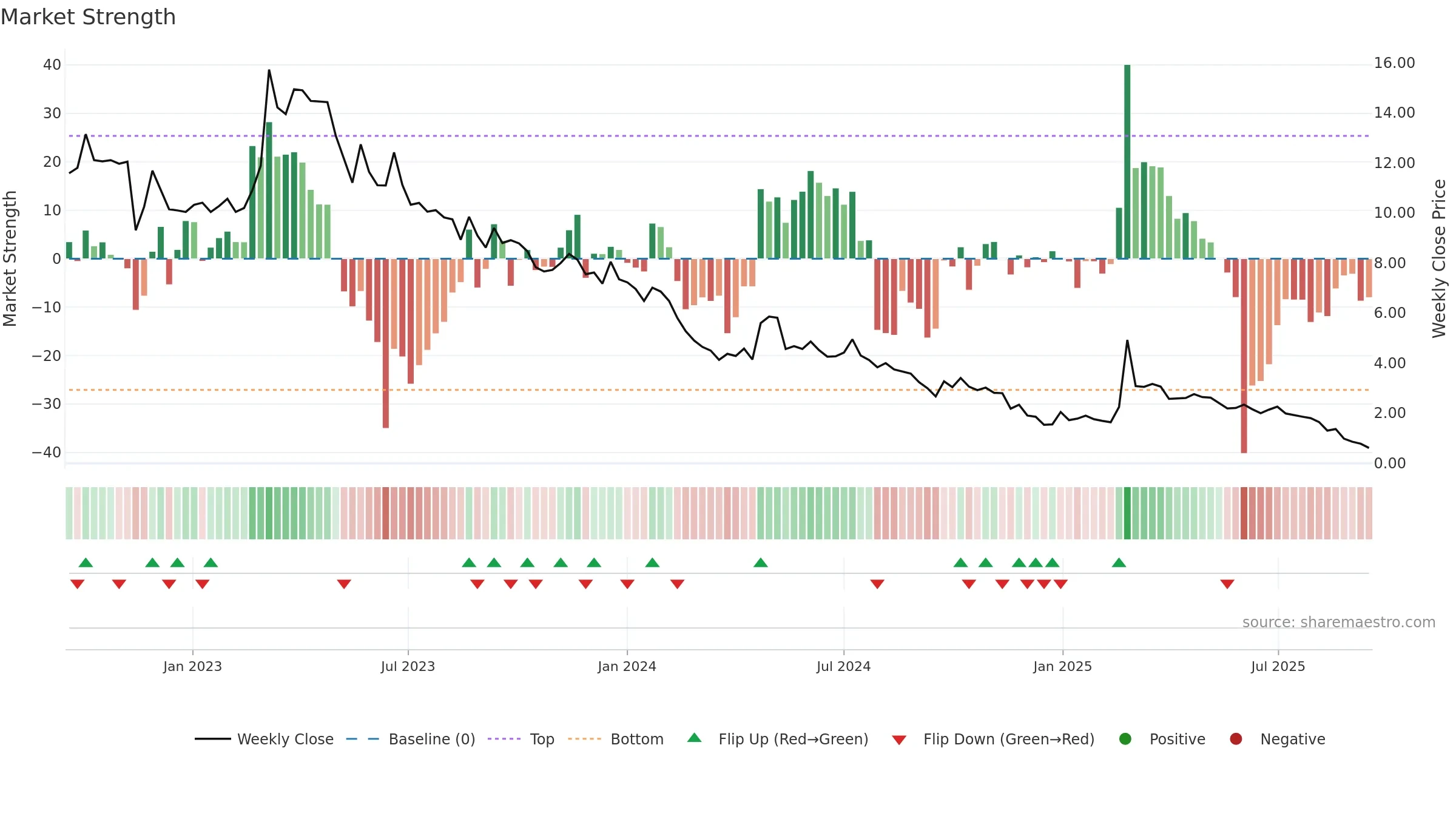The image size is (1456, 819).
Task: Click the 0.00 right-axis tick label
Action: [x=1389, y=463]
